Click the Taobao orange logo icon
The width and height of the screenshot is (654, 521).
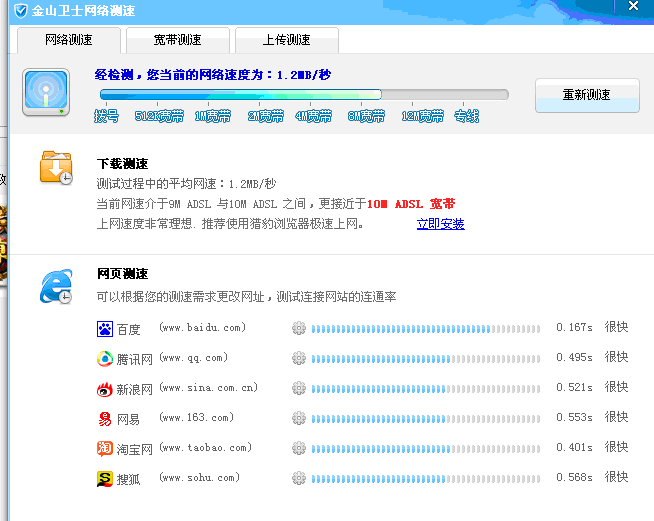click(105, 449)
